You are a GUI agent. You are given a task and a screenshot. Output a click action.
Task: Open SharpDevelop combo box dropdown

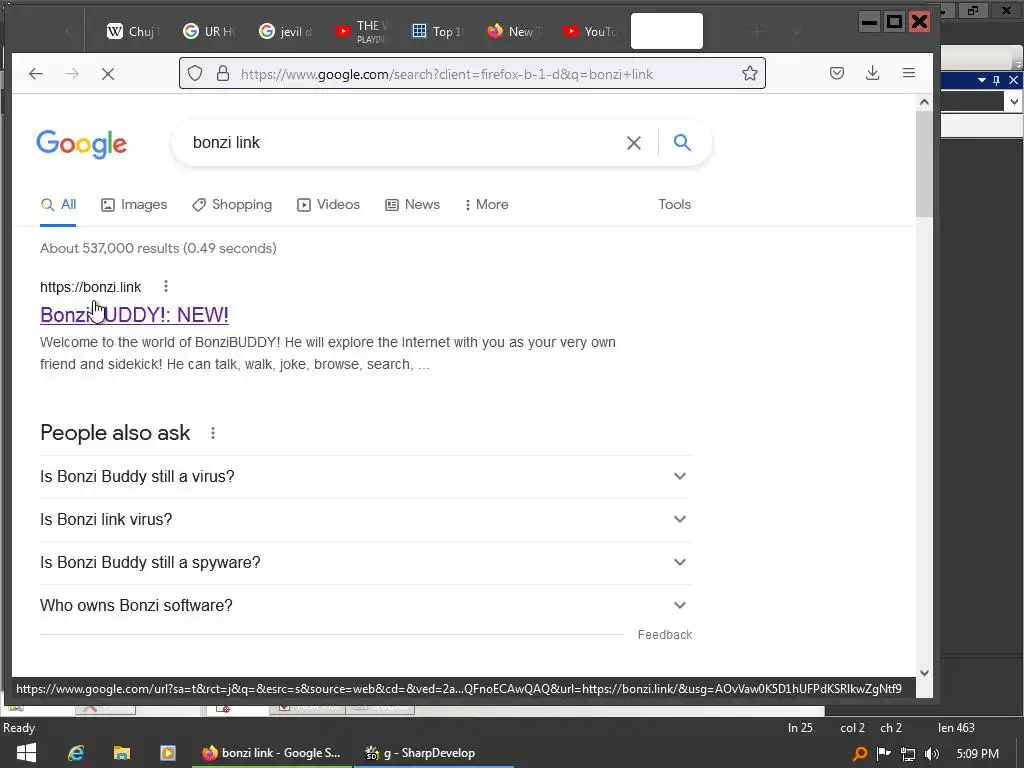tap(1014, 101)
